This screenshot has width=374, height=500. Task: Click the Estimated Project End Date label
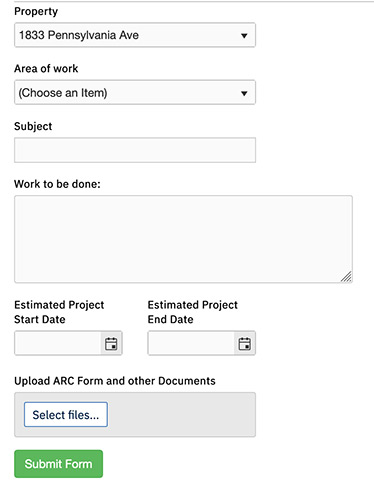(193, 312)
